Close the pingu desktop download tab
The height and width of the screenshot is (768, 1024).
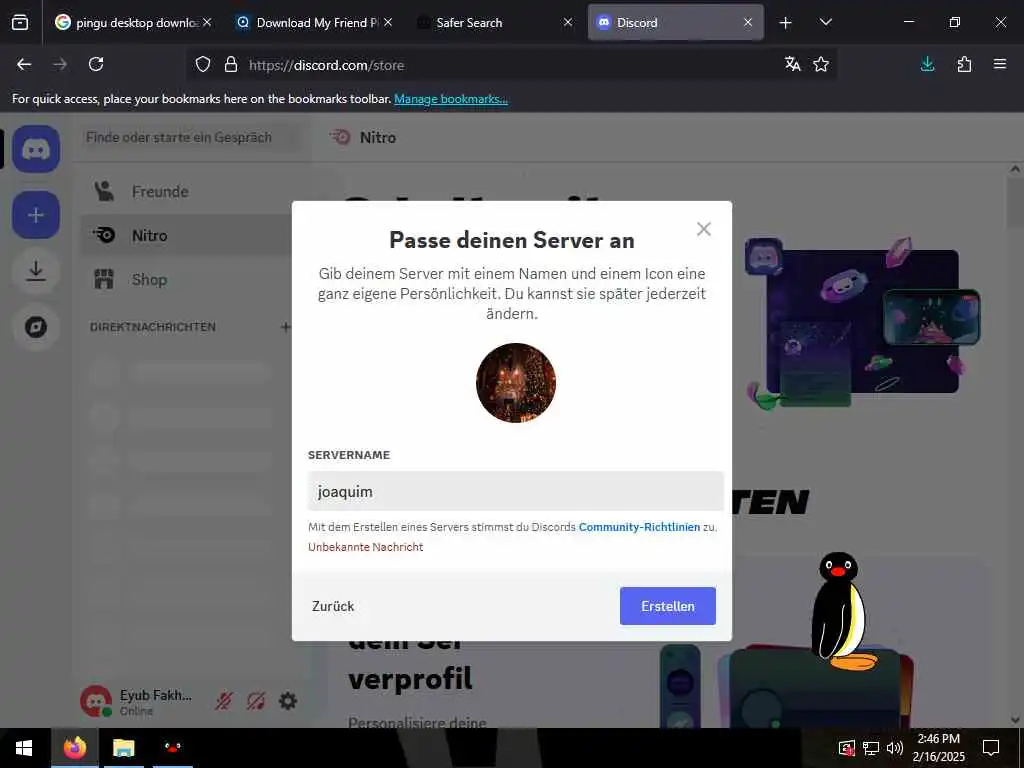[x=207, y=22]
